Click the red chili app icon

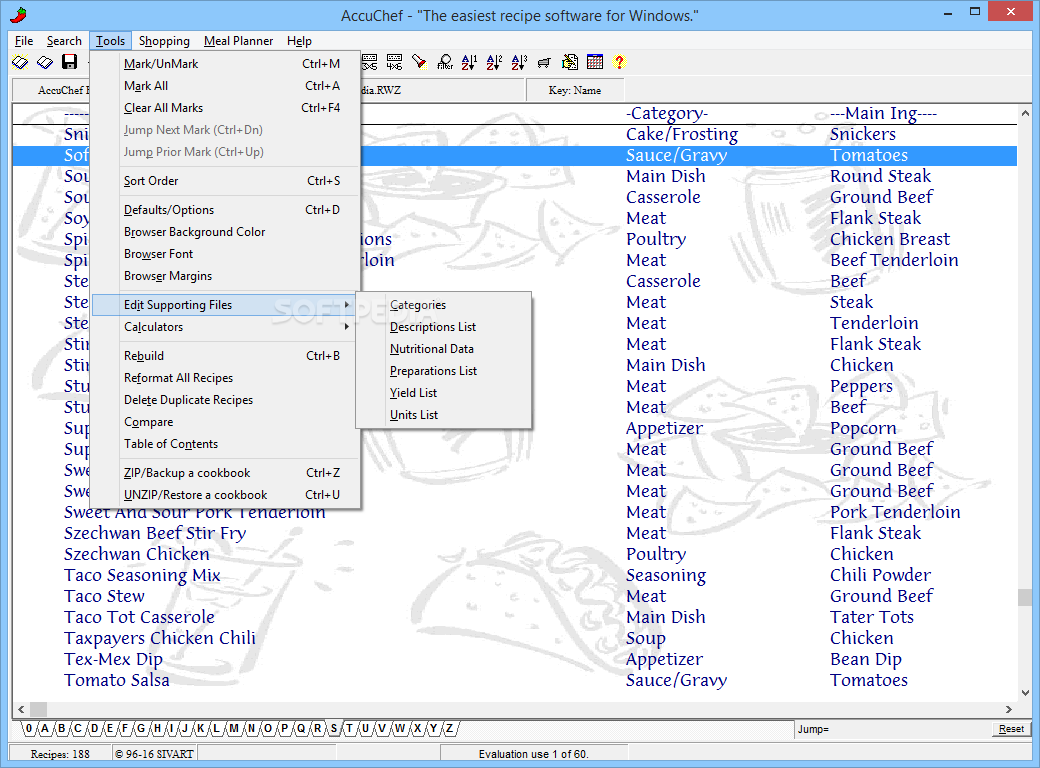point(19,15)
